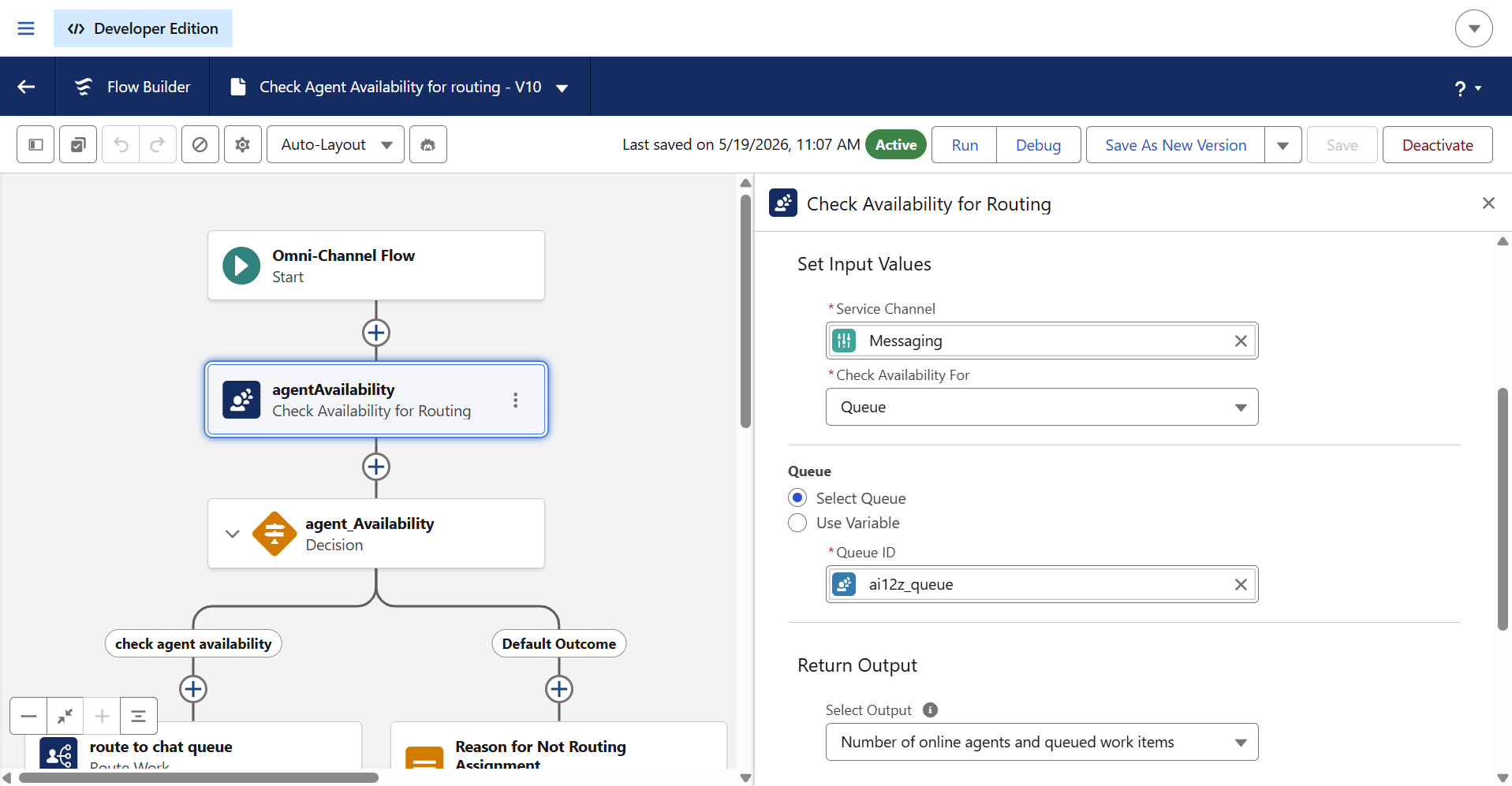The image size is (1512, 786).
Task: Open the Select Output dropdown
Action: [x=1042, y=742]
